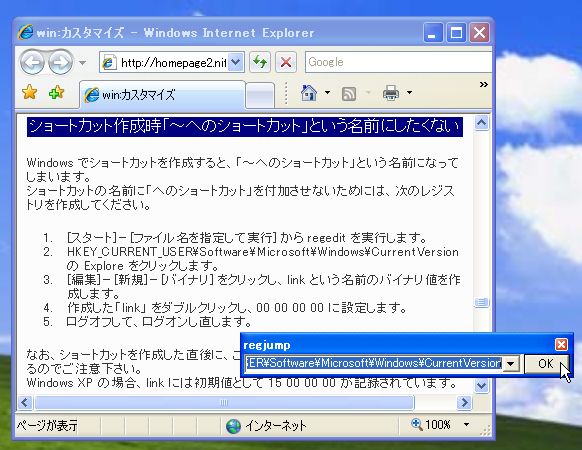Focus the Google search box
The height and width of the screenshot is (450, 582).
[398, 62]
